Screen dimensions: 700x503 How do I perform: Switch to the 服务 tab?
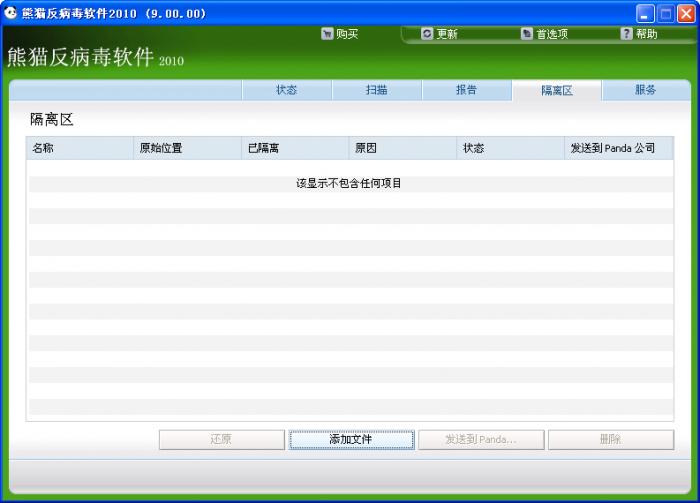[646, 90]
